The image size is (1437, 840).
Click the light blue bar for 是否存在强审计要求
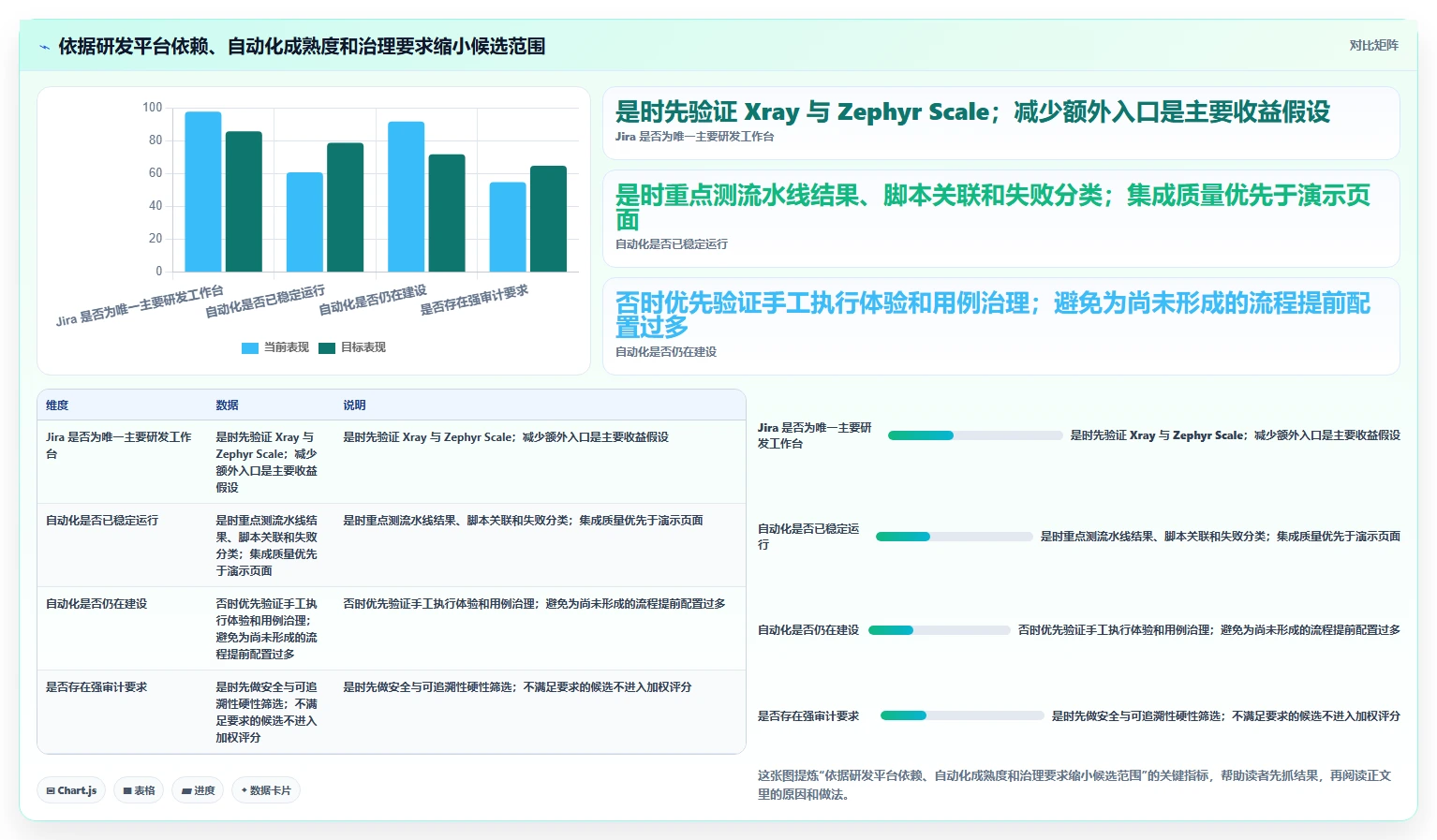[508, 228]
